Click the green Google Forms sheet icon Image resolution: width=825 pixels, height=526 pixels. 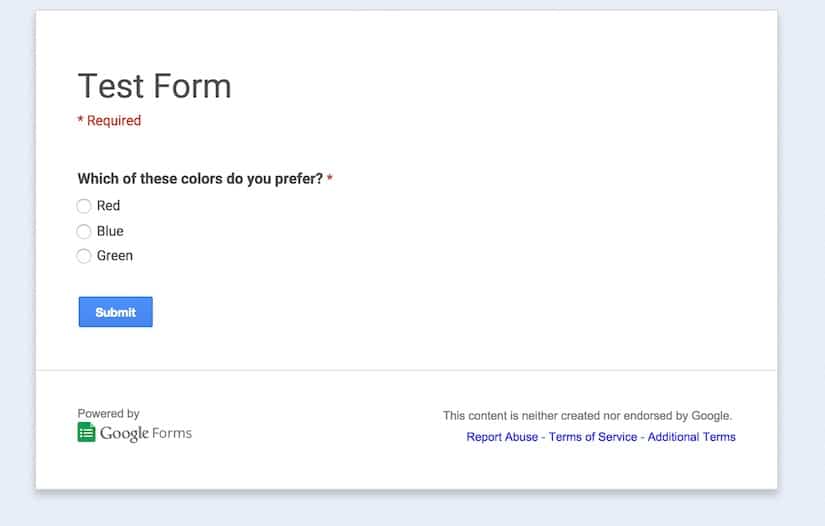pos(86,432)
